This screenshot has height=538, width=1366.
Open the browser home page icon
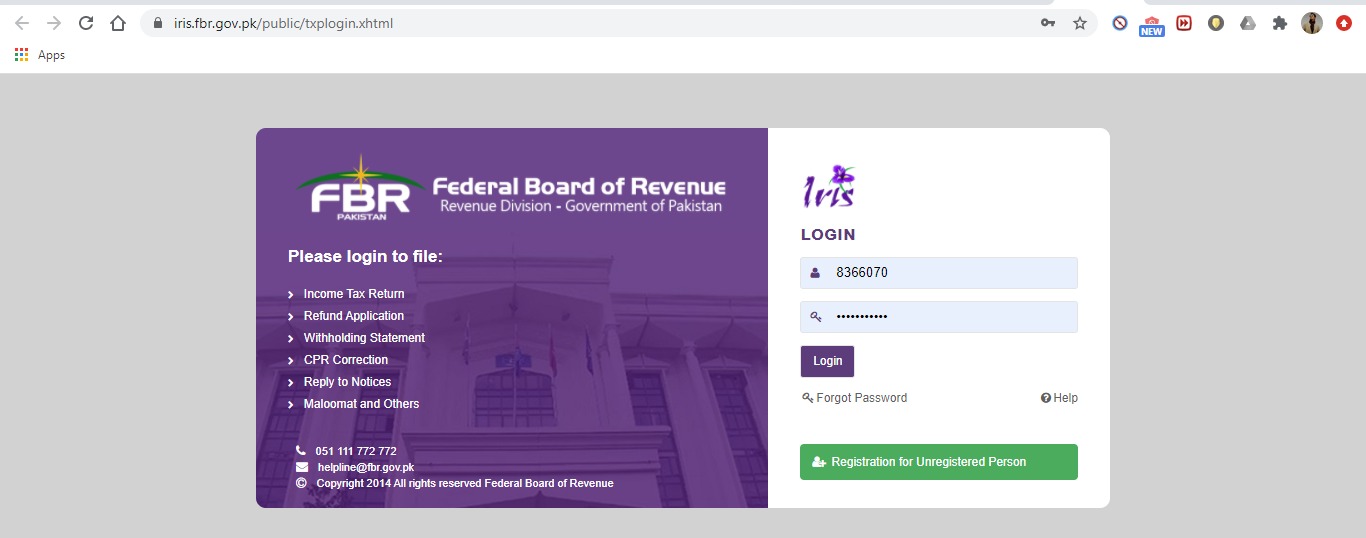point(118,23)
